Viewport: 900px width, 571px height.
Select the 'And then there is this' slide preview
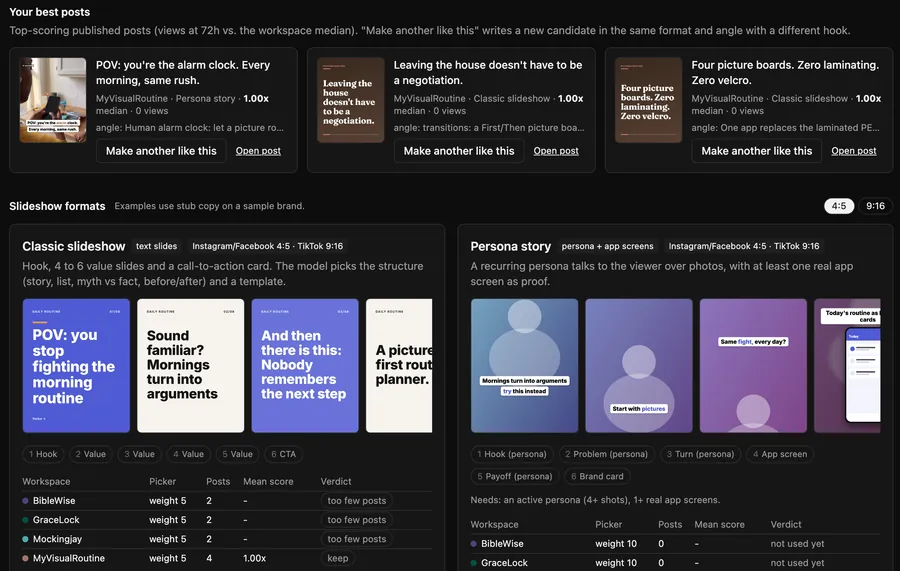tap(305, 366)
